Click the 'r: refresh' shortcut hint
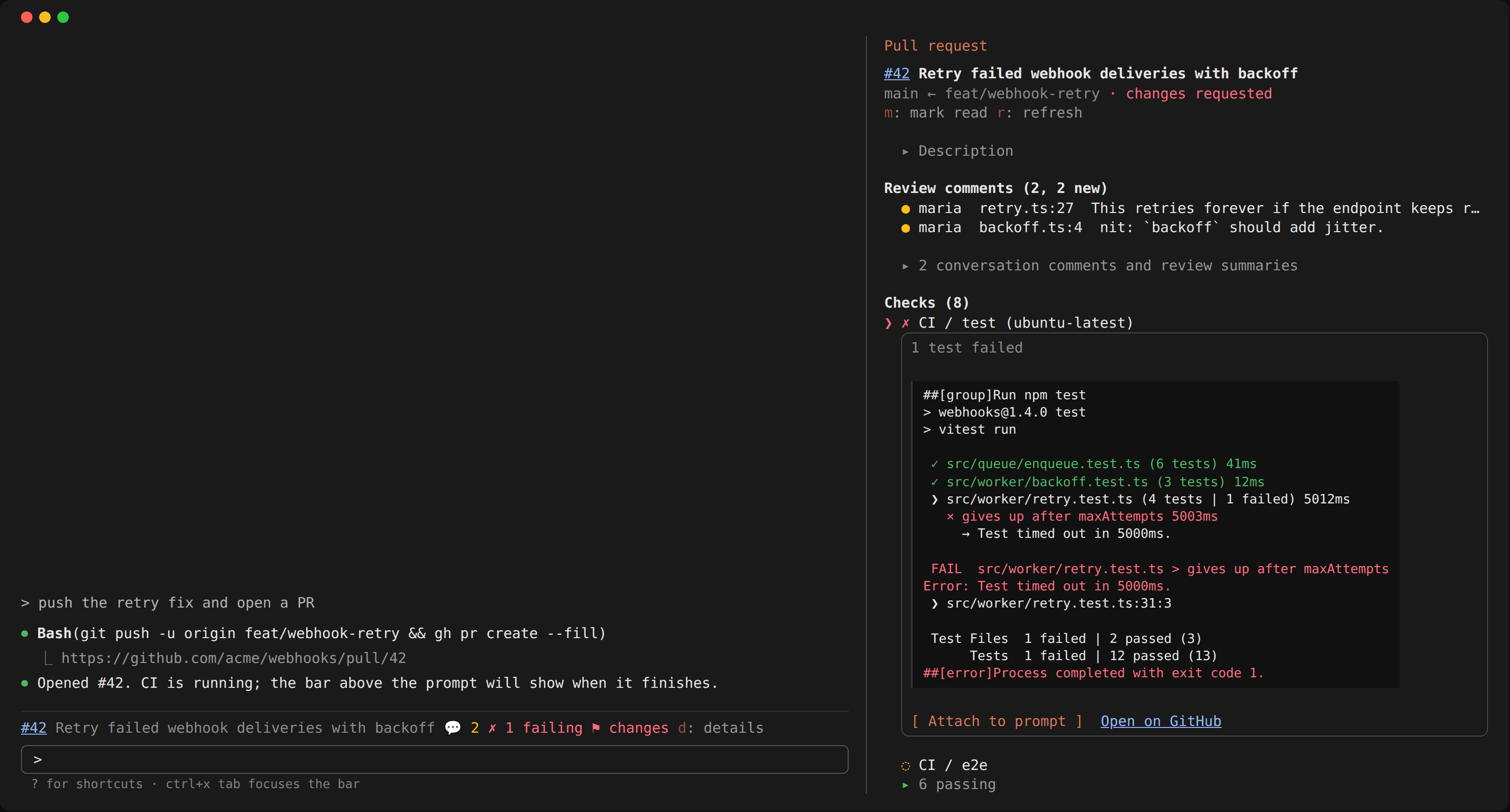This screenshot has height=812, width=1510. click(x=1040, y=112)
